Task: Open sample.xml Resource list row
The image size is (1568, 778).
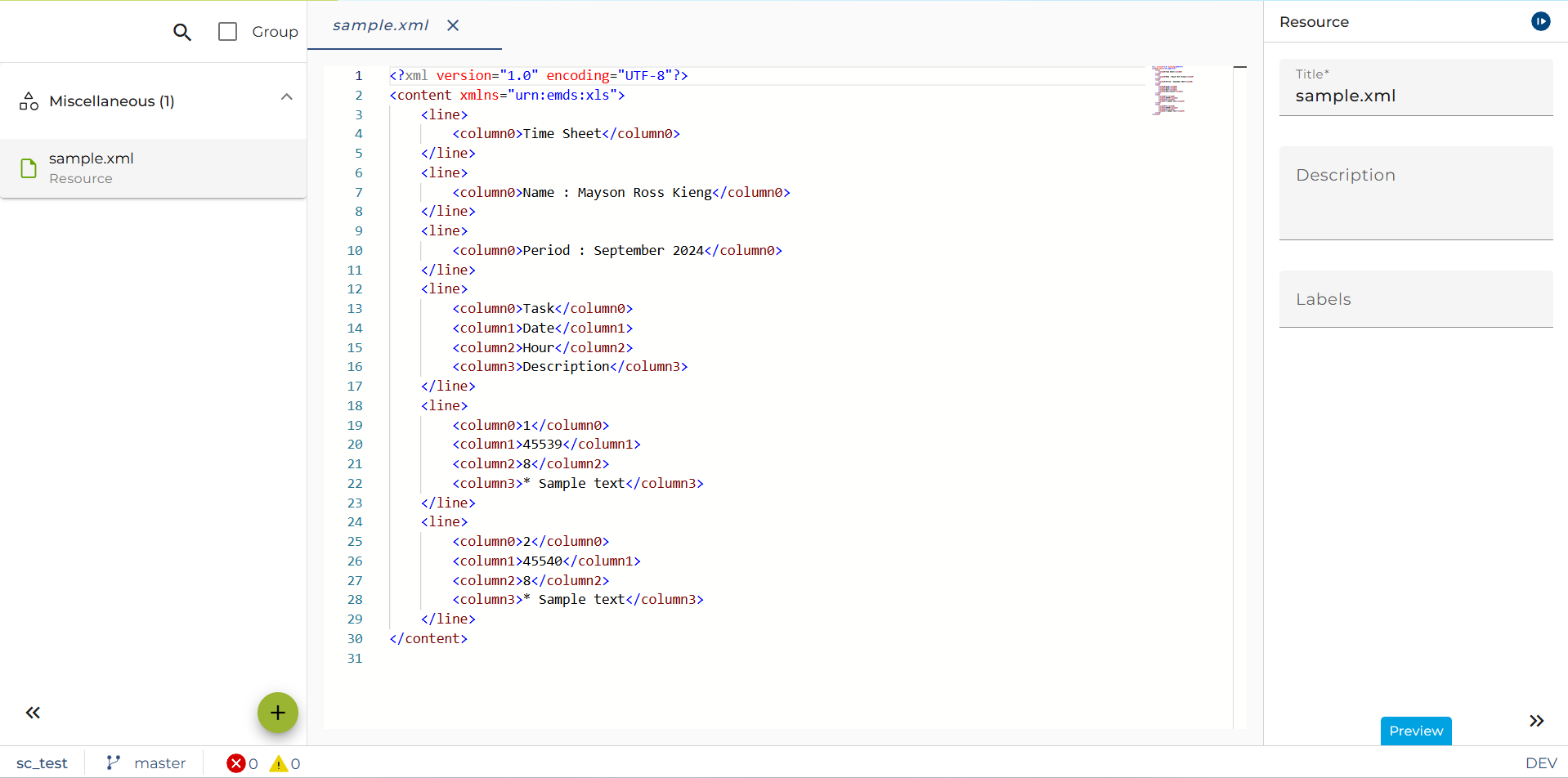Action: pyautogui.click(x=154, y=168)
